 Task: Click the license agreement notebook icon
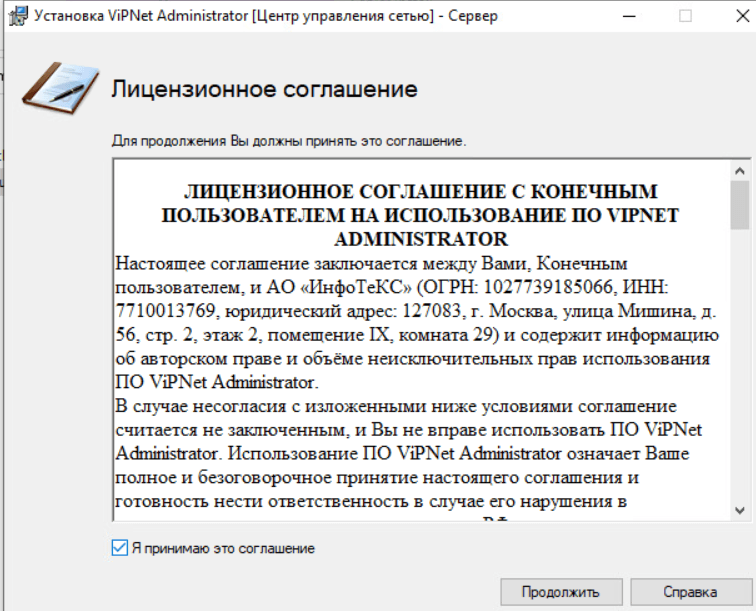(61, 89)
